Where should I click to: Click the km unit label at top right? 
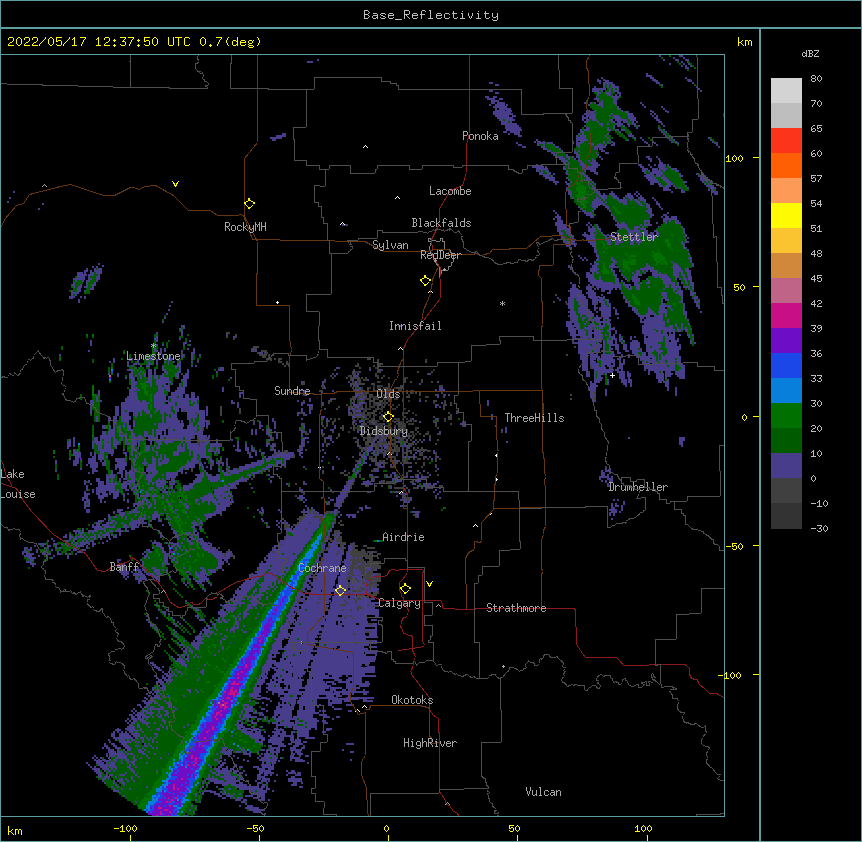click(x=744, y=42)
